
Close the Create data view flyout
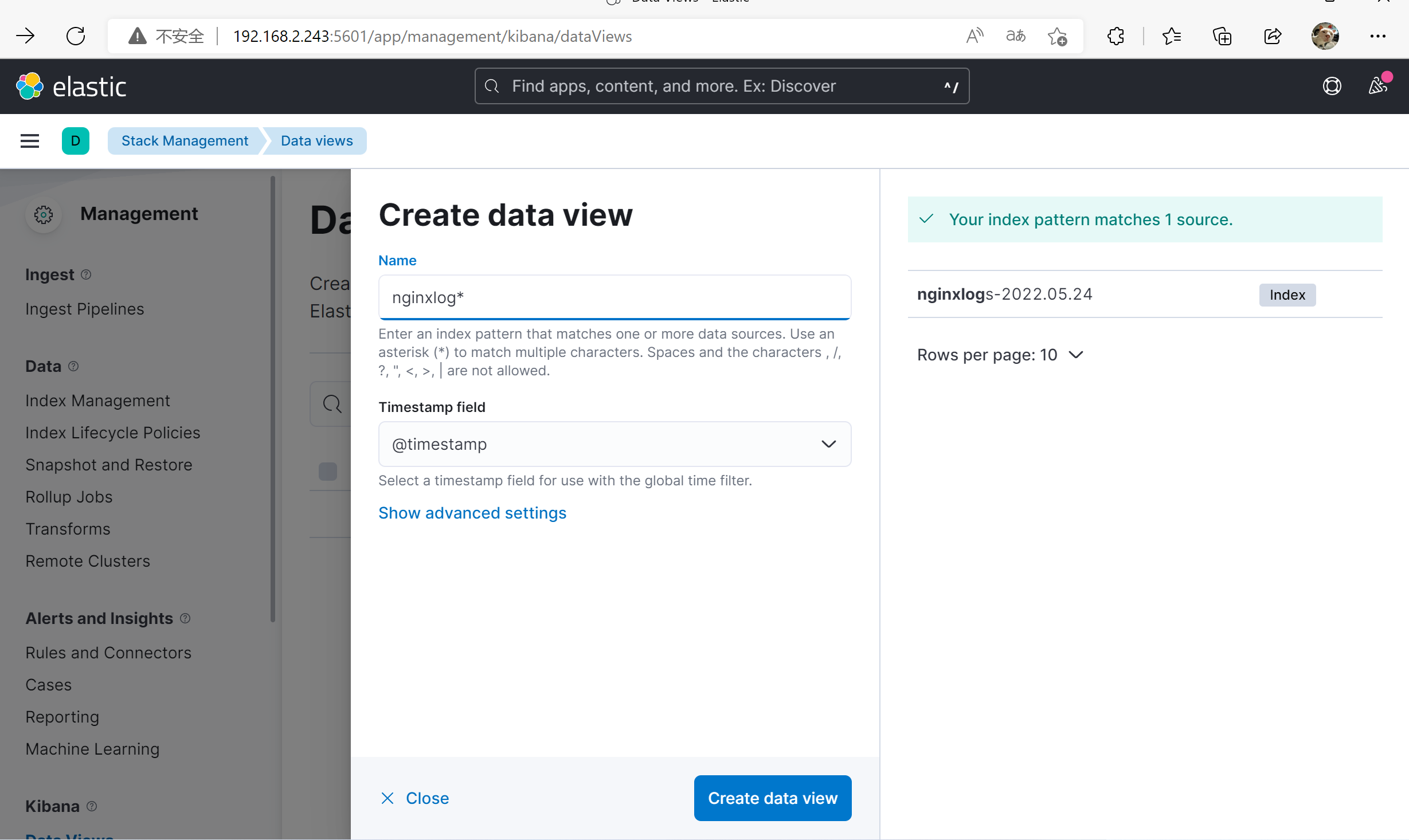pos(415,798)
